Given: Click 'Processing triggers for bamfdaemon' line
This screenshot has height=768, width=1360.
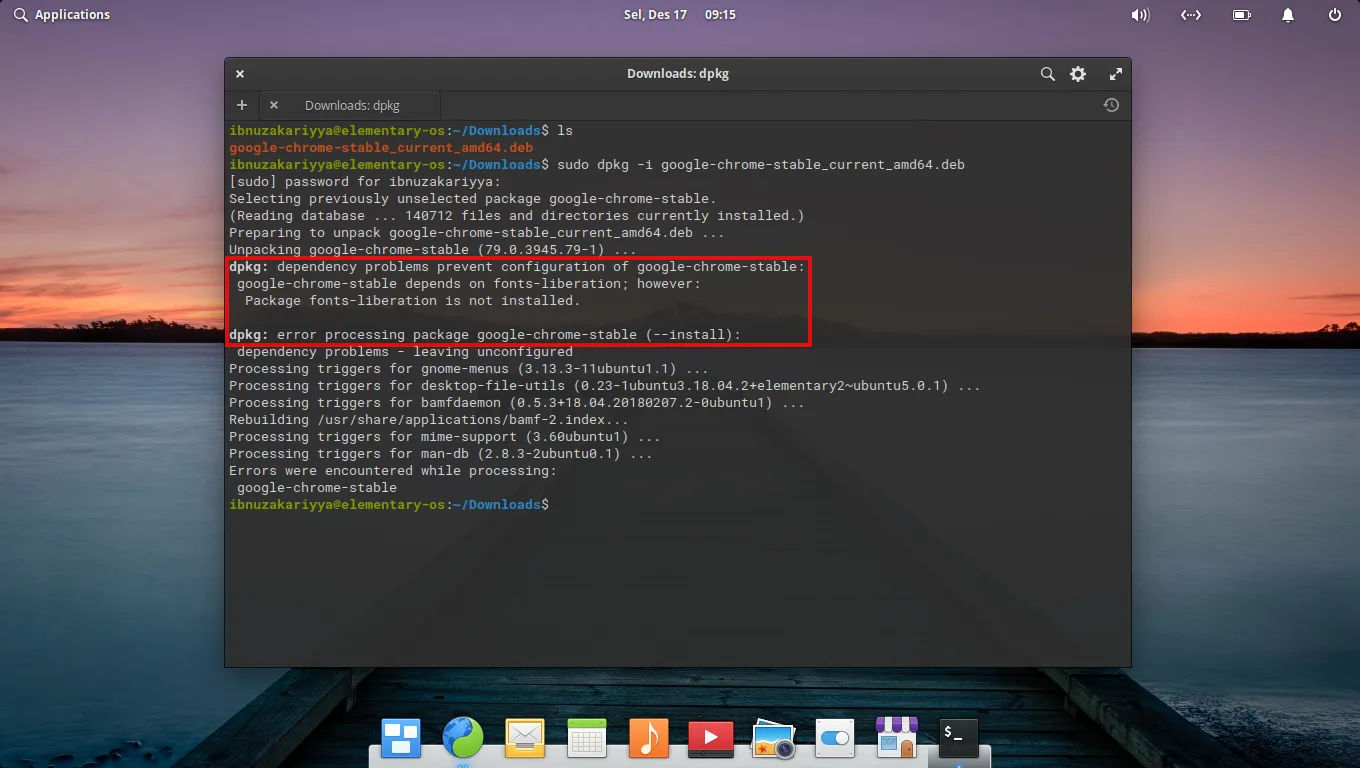Looking at the screenshot, I should [517, 403].
